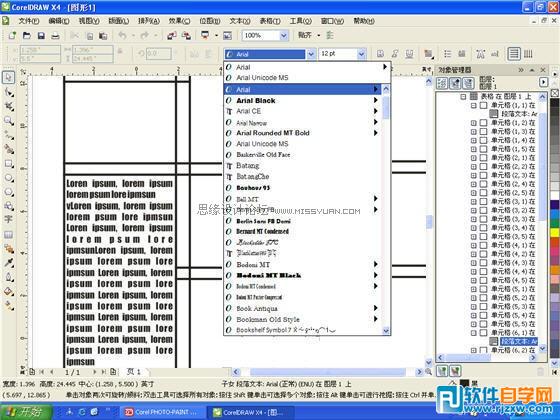Select the Eyedropper tool in toolbox
The width and height of the screenshot is (560, 420).
[x=9, y=263]
